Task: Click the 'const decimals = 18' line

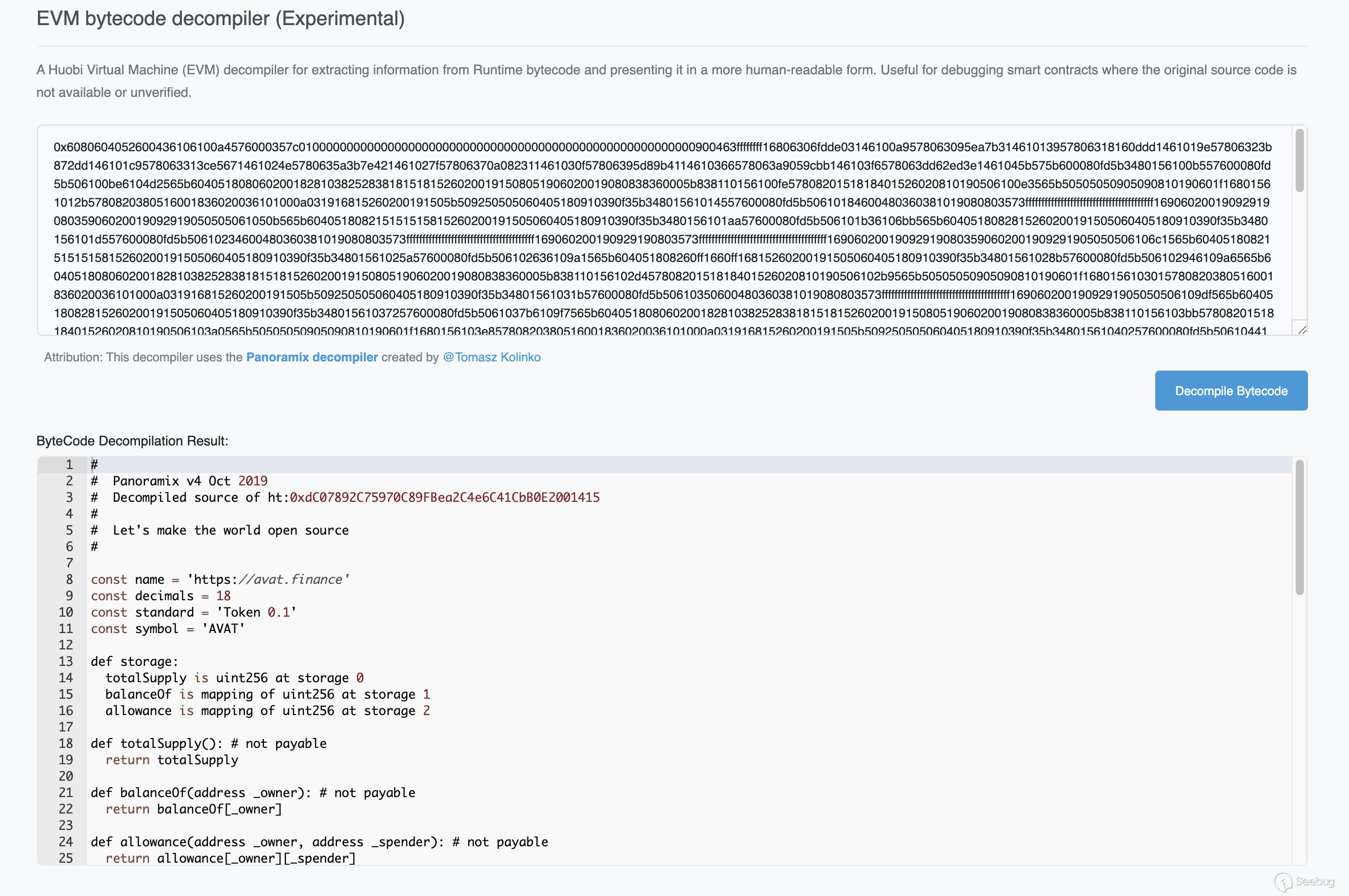Action: pos(160,596)
